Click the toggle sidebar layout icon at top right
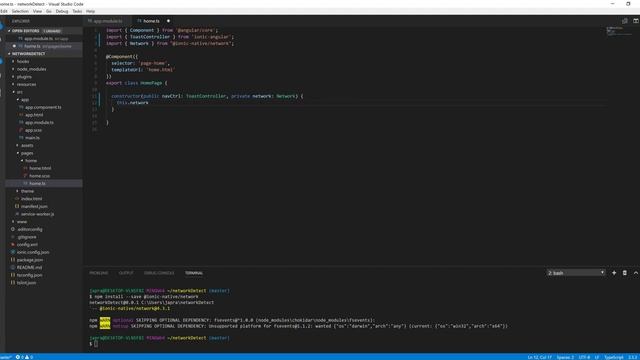Viewport: 640px width, 360px height. [x=636, y=21]
